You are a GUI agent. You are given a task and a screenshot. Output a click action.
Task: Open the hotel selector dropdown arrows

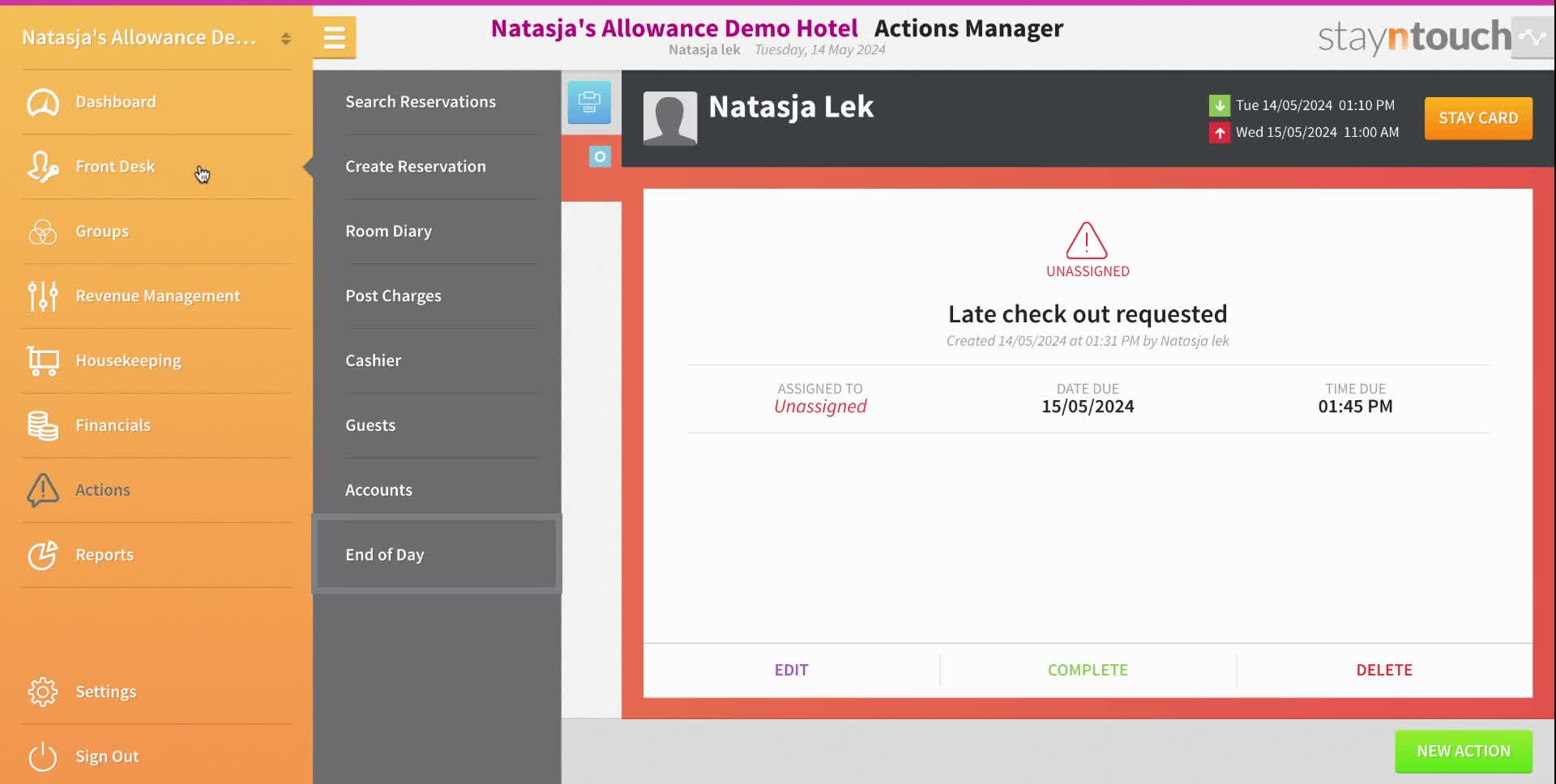285,38
